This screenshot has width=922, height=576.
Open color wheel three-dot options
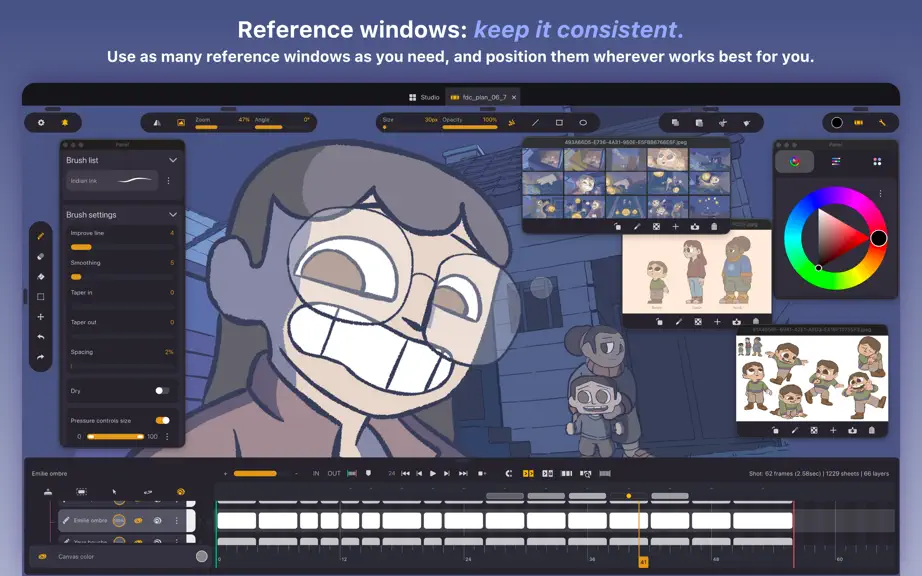point(880,193)
